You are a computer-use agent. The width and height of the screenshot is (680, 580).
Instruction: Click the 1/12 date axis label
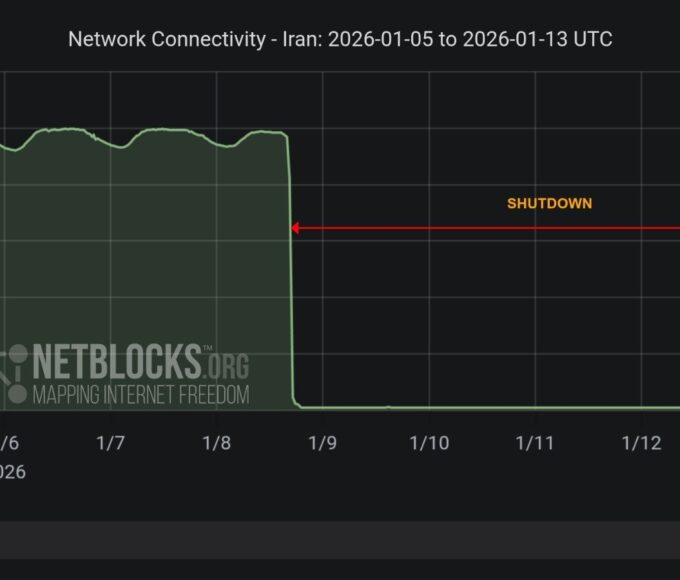pyautogui.click(x=641, y=443)
